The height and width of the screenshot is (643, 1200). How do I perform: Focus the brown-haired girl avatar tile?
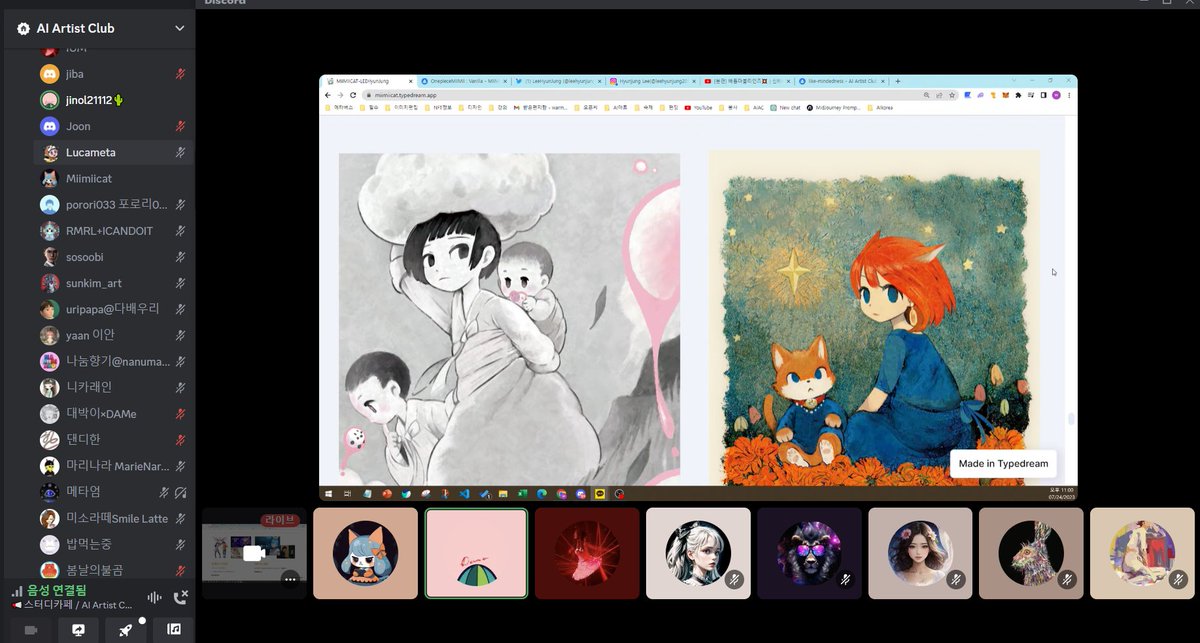pos(920,553)
